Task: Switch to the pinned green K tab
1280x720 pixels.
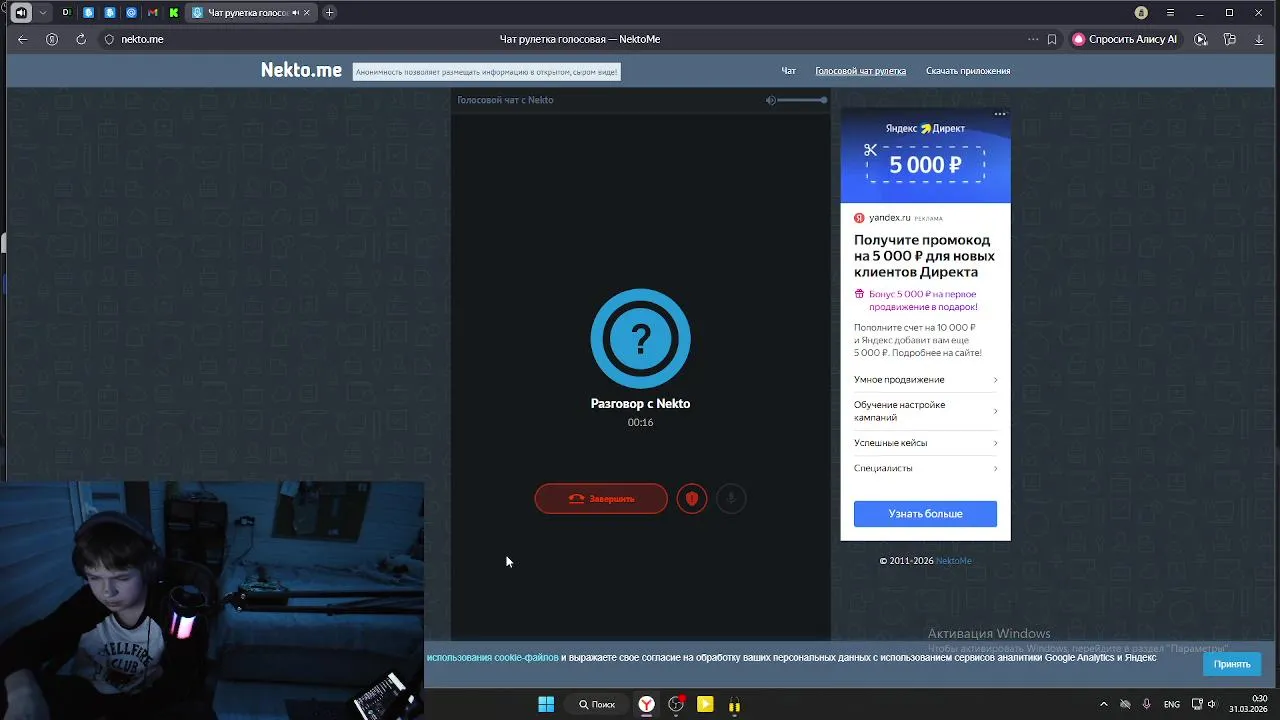Action: [174, 13]
